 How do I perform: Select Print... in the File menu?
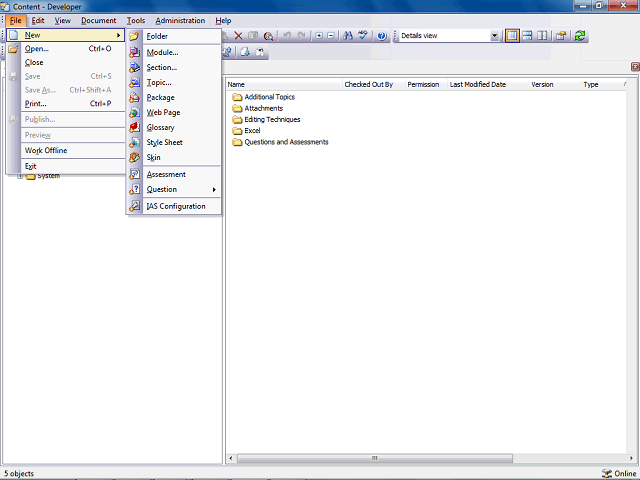pyautogui.click(x=66, y=104)
